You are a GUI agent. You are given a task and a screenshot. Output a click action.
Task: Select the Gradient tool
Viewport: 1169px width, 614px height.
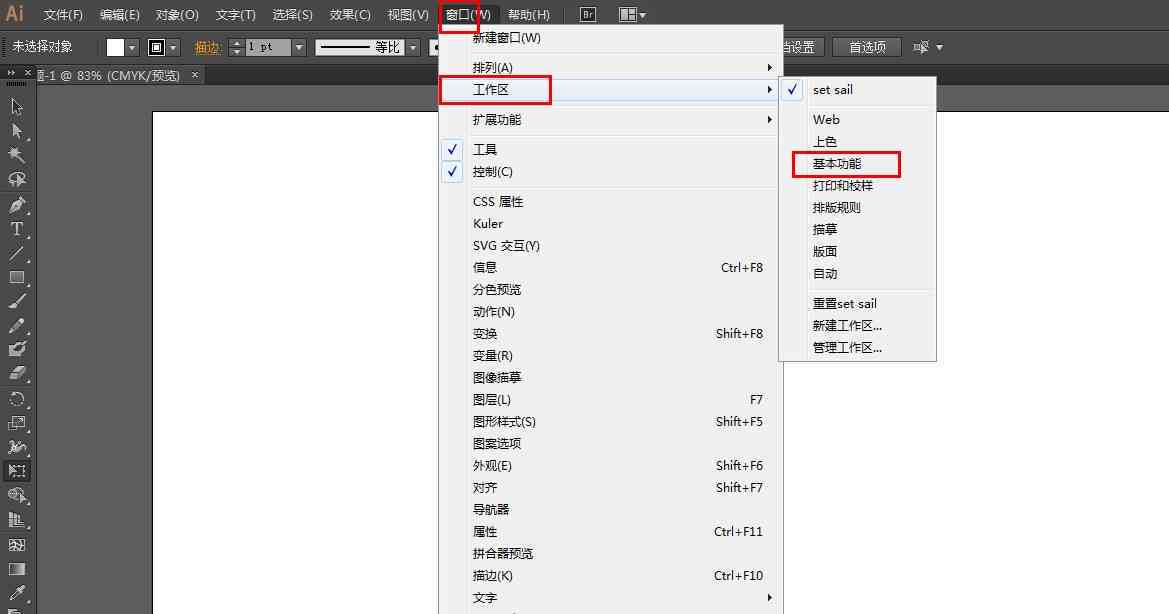17,569
